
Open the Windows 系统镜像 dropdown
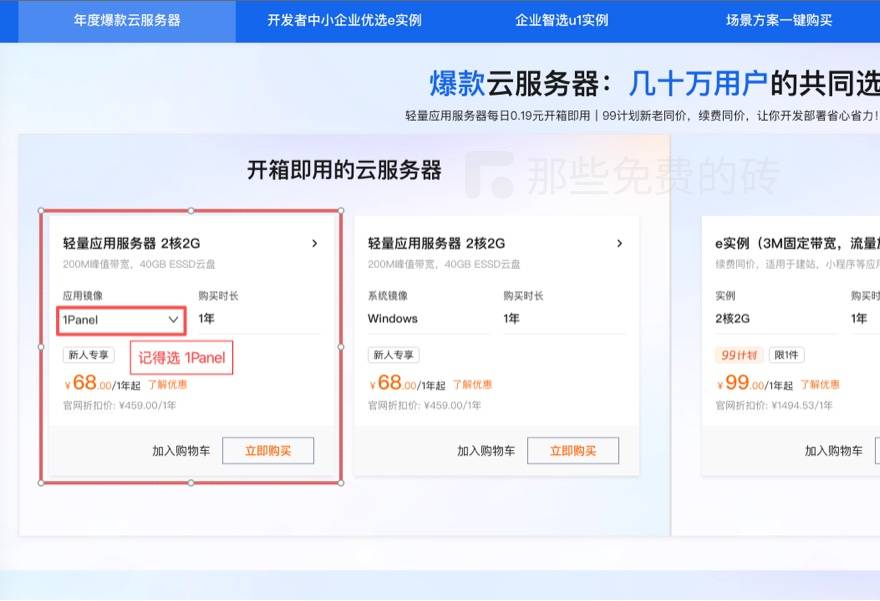425,319
